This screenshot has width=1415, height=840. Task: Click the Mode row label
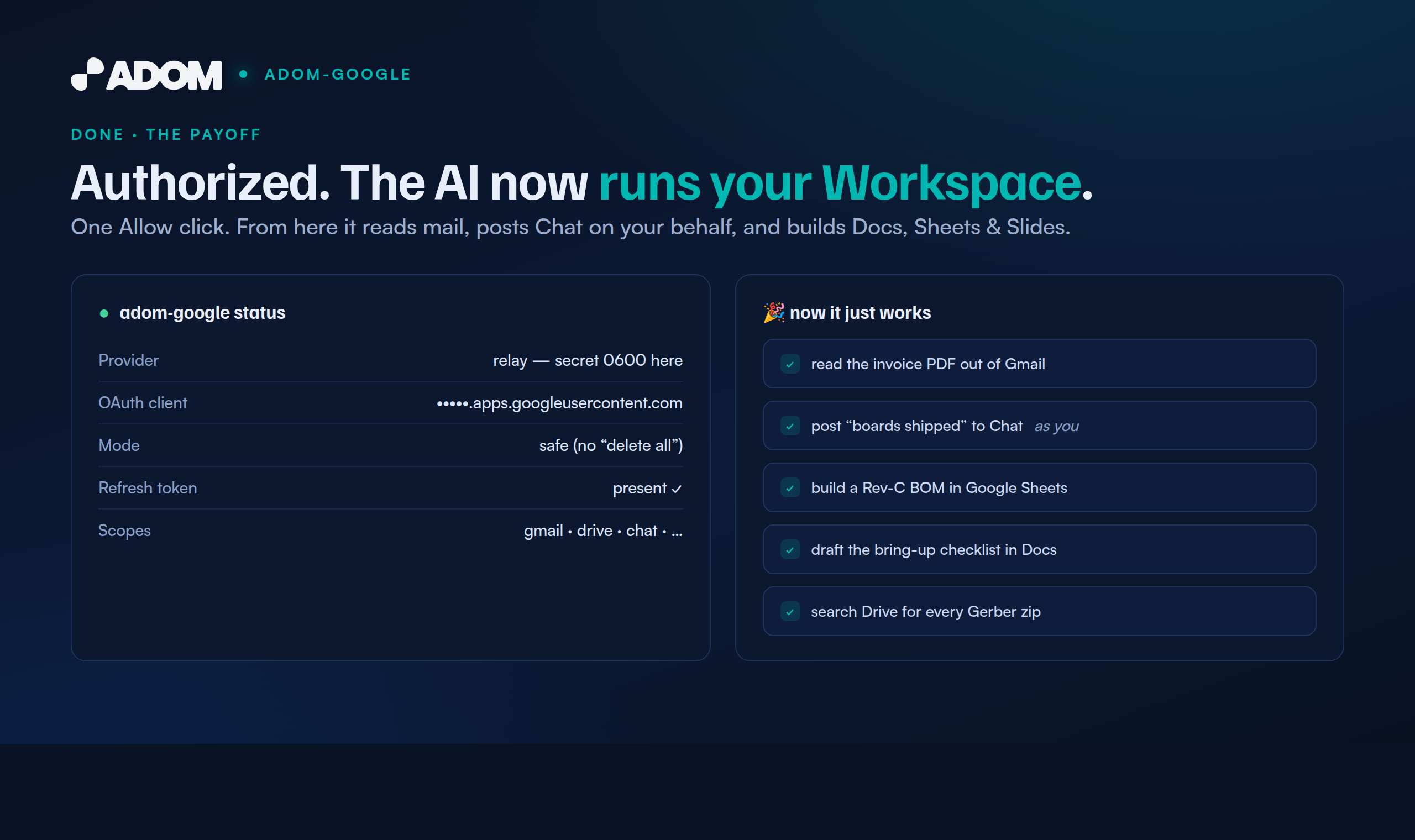tap(119, 445)
